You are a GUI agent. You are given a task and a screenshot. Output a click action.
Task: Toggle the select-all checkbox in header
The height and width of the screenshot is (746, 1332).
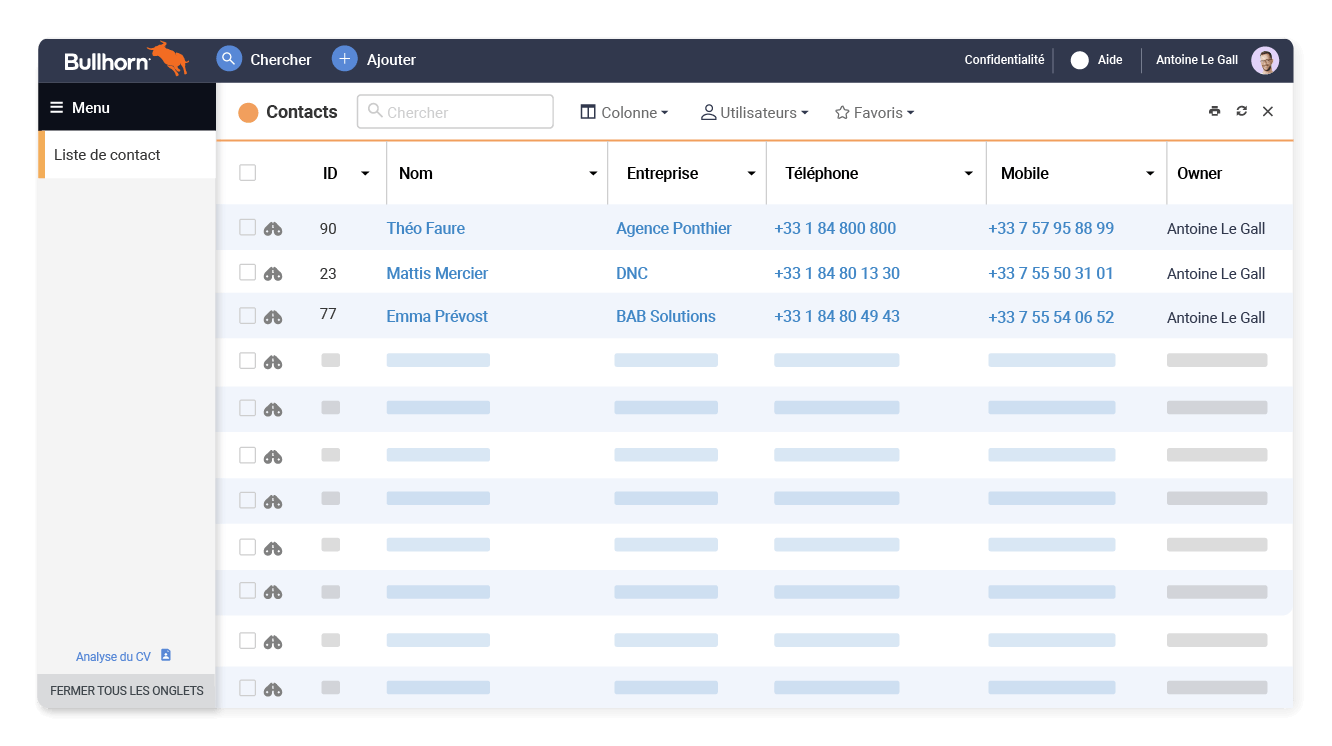(x=248, y=173)
